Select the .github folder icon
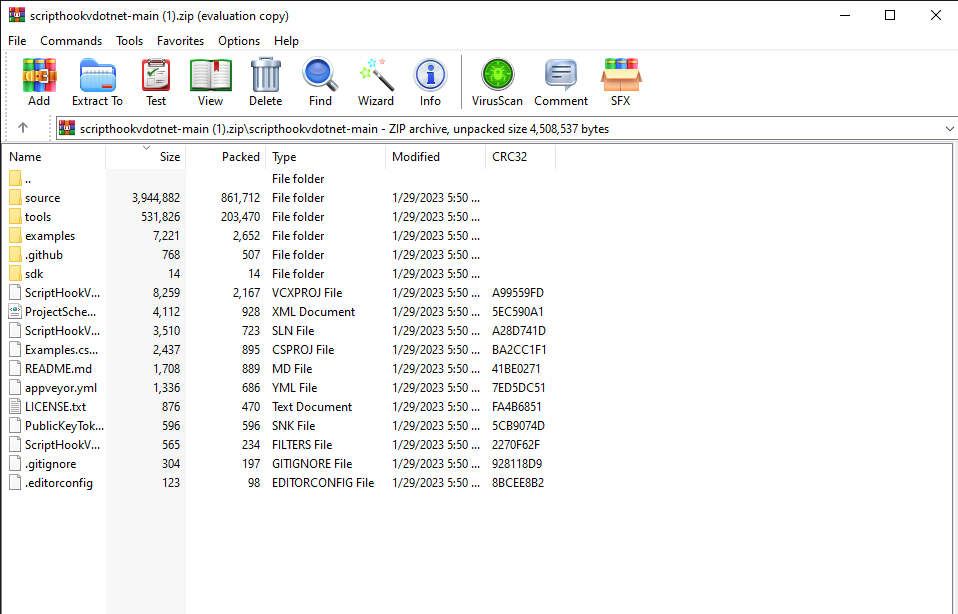Image resolution: width=958 pixels, height=614 pixels. coord(15,254)
